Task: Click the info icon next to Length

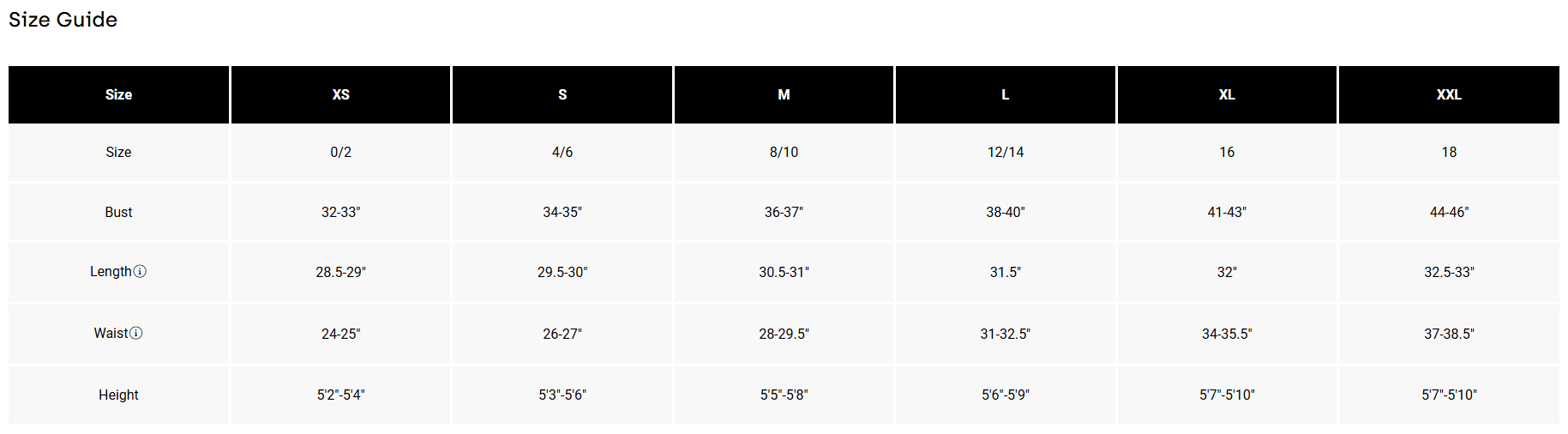Action: coord(140,272)
